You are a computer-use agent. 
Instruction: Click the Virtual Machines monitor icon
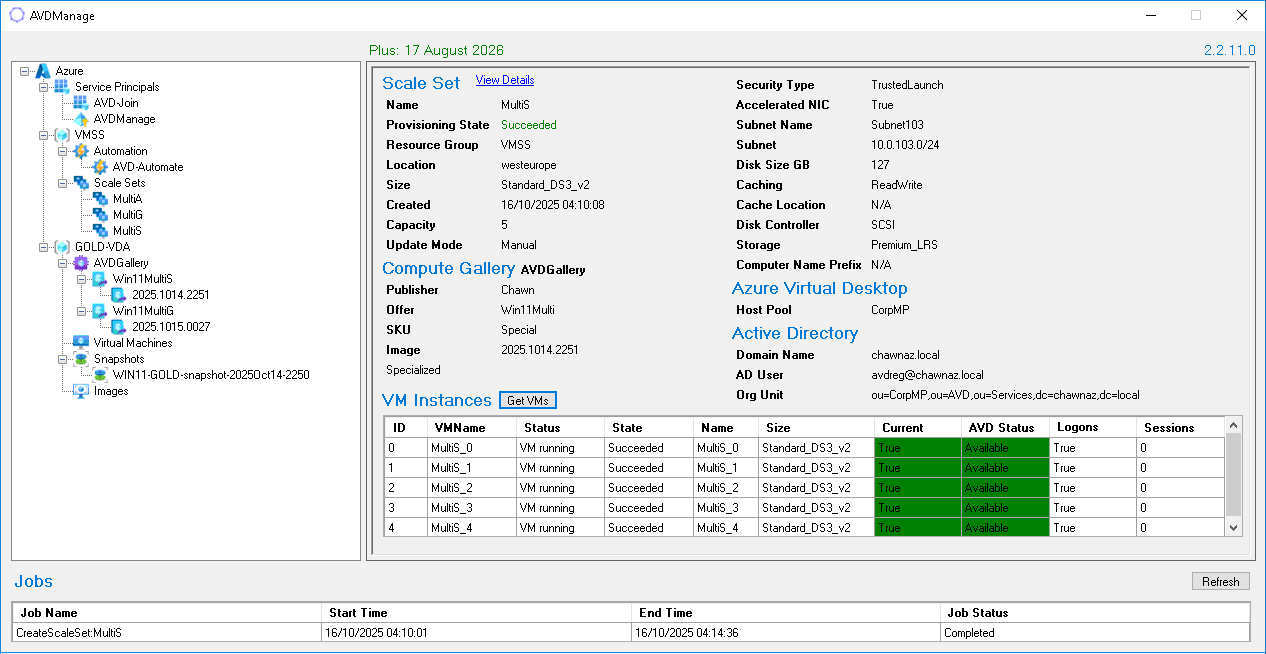pyautogui.click(x=81, y=343)
